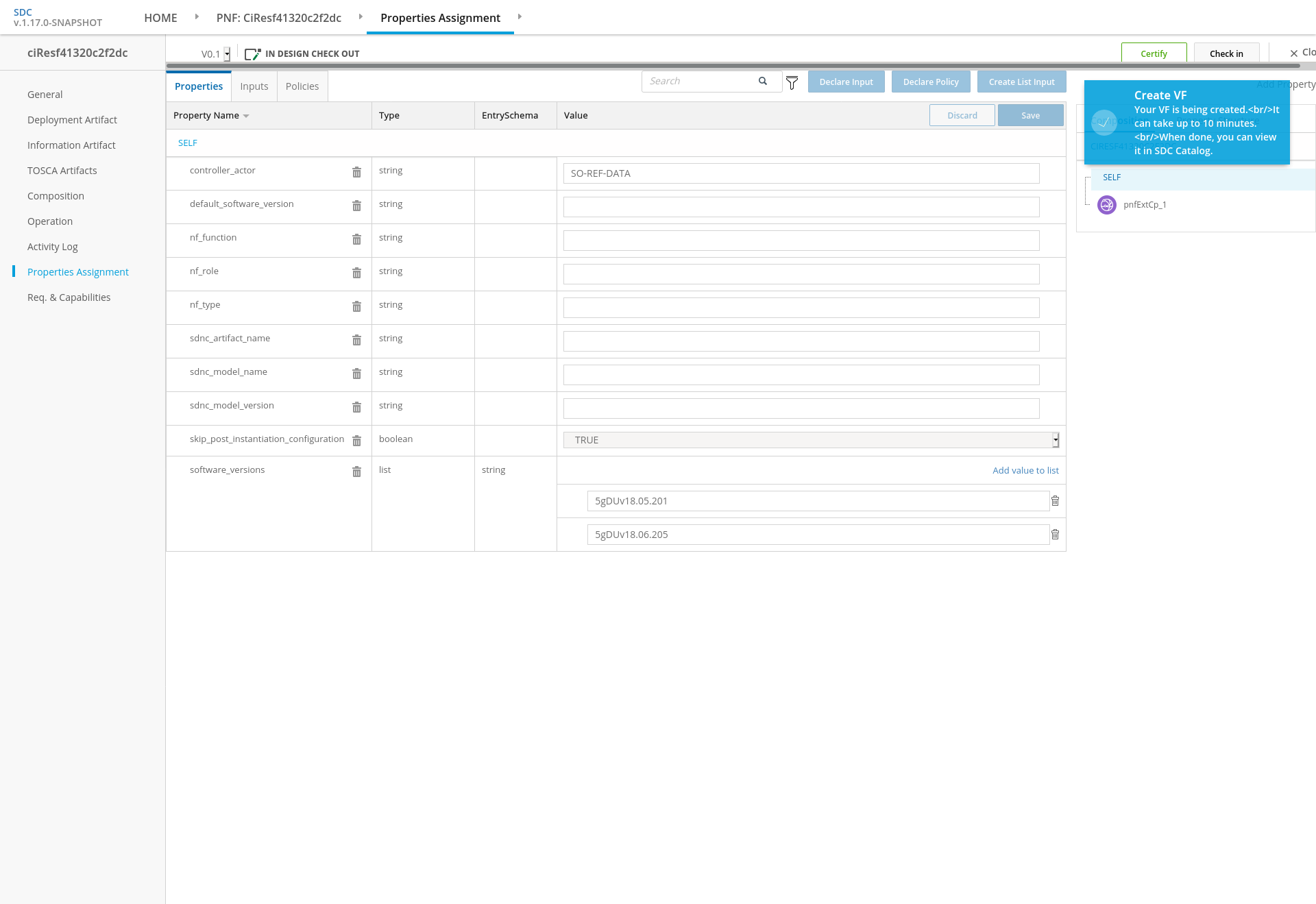Edit the default_software_version value field
1316x904 pixels.
[801, 207]
